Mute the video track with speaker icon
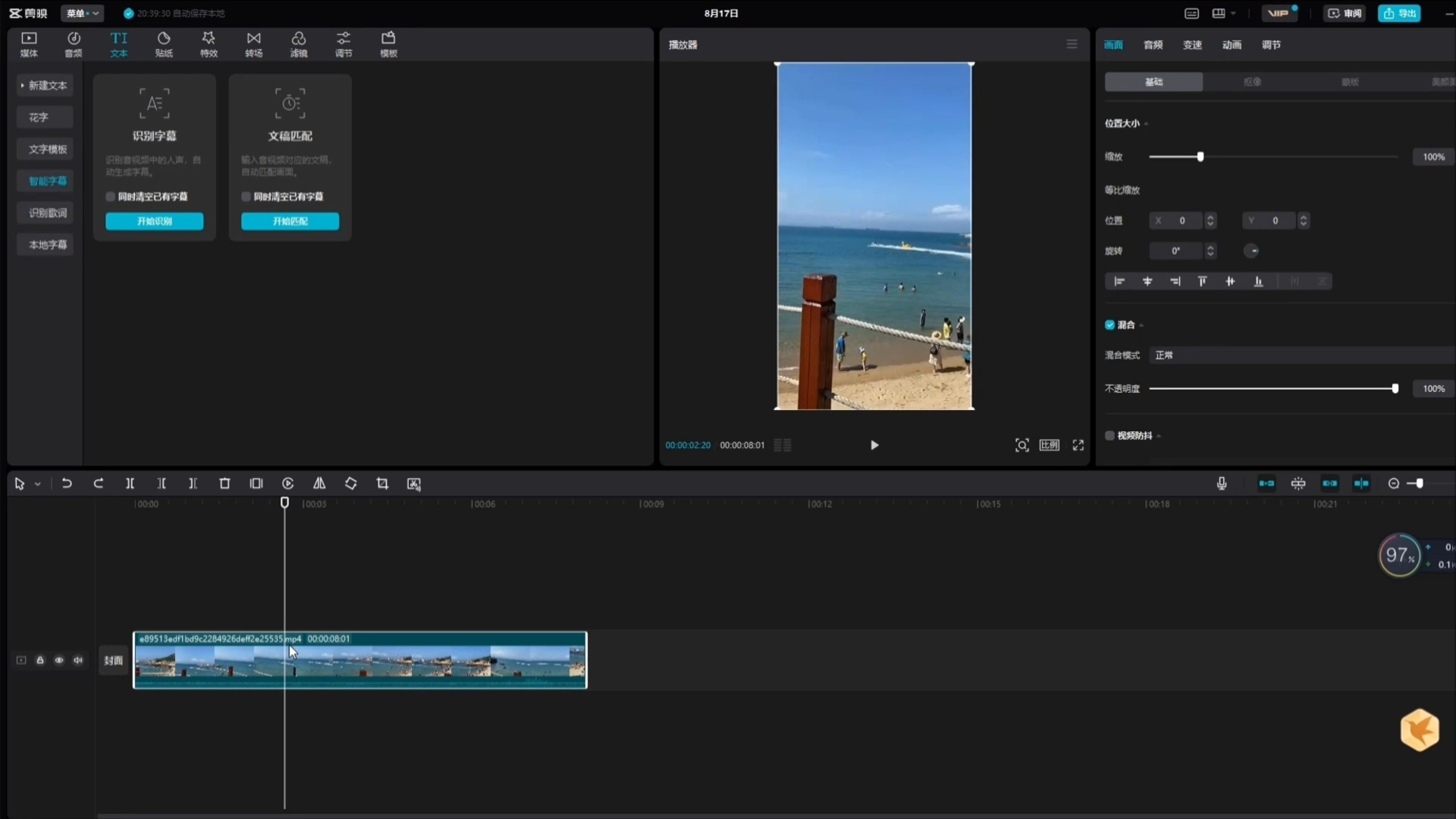Screen dimensions: 1456x819 pyautogui.click(x=78, y=660)
